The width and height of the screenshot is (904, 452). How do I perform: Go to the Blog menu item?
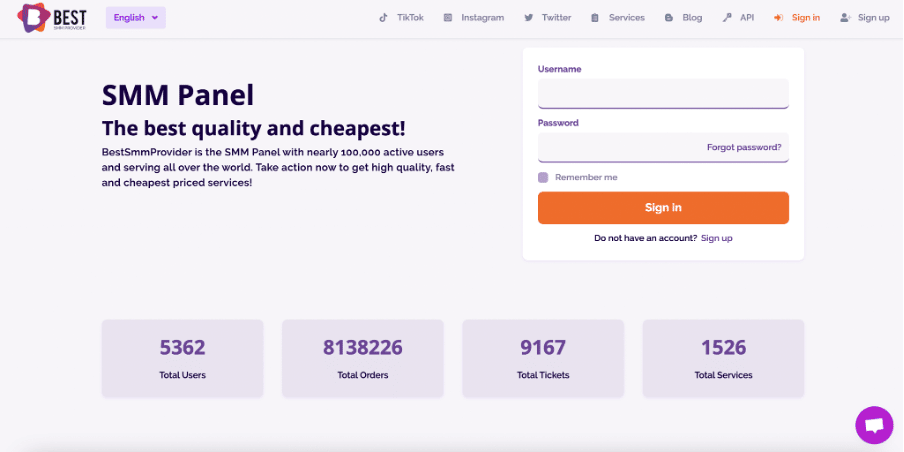pos(692,18)
